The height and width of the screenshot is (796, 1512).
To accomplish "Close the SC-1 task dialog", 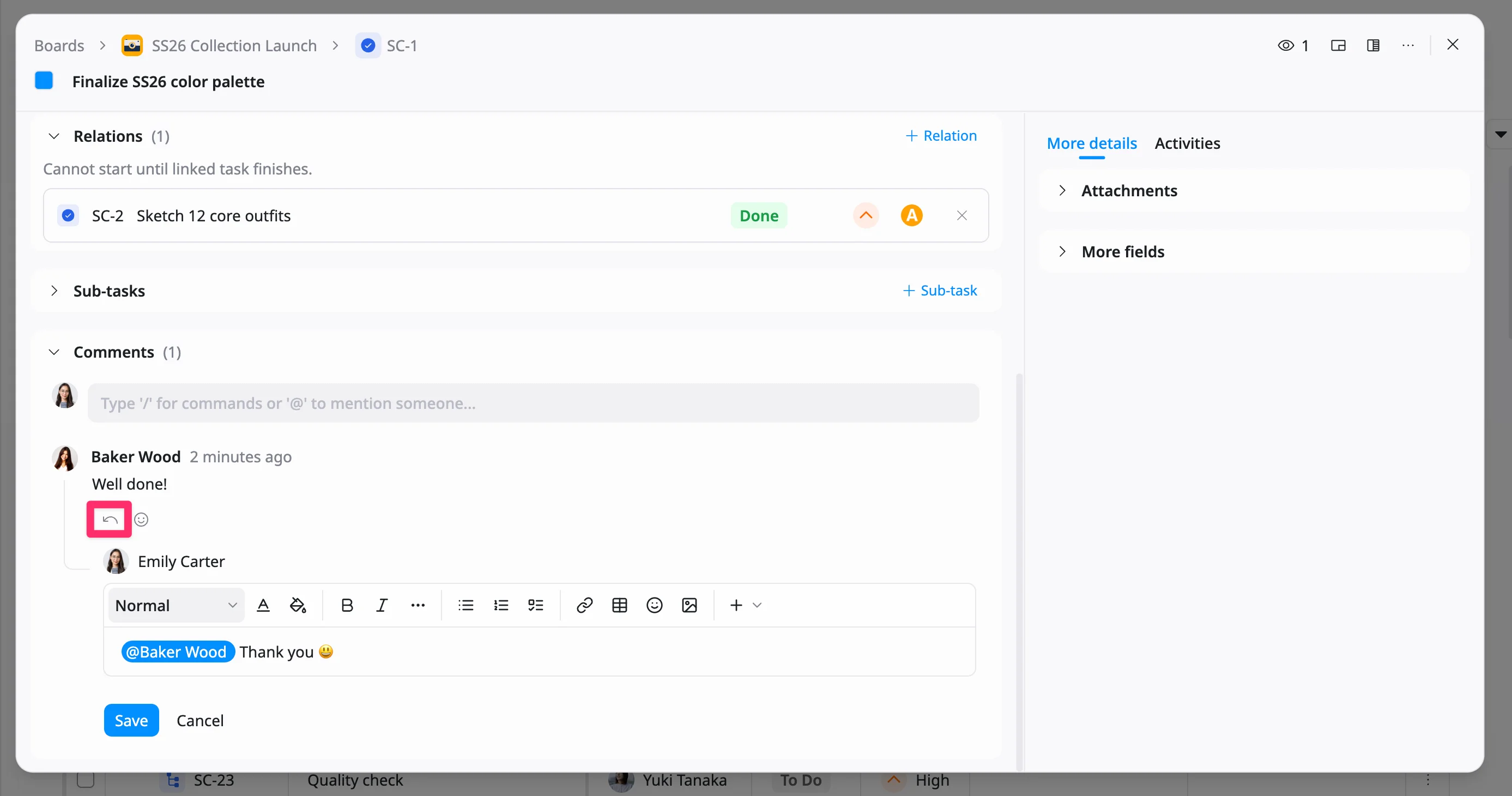I will [x=1453, y=45].
